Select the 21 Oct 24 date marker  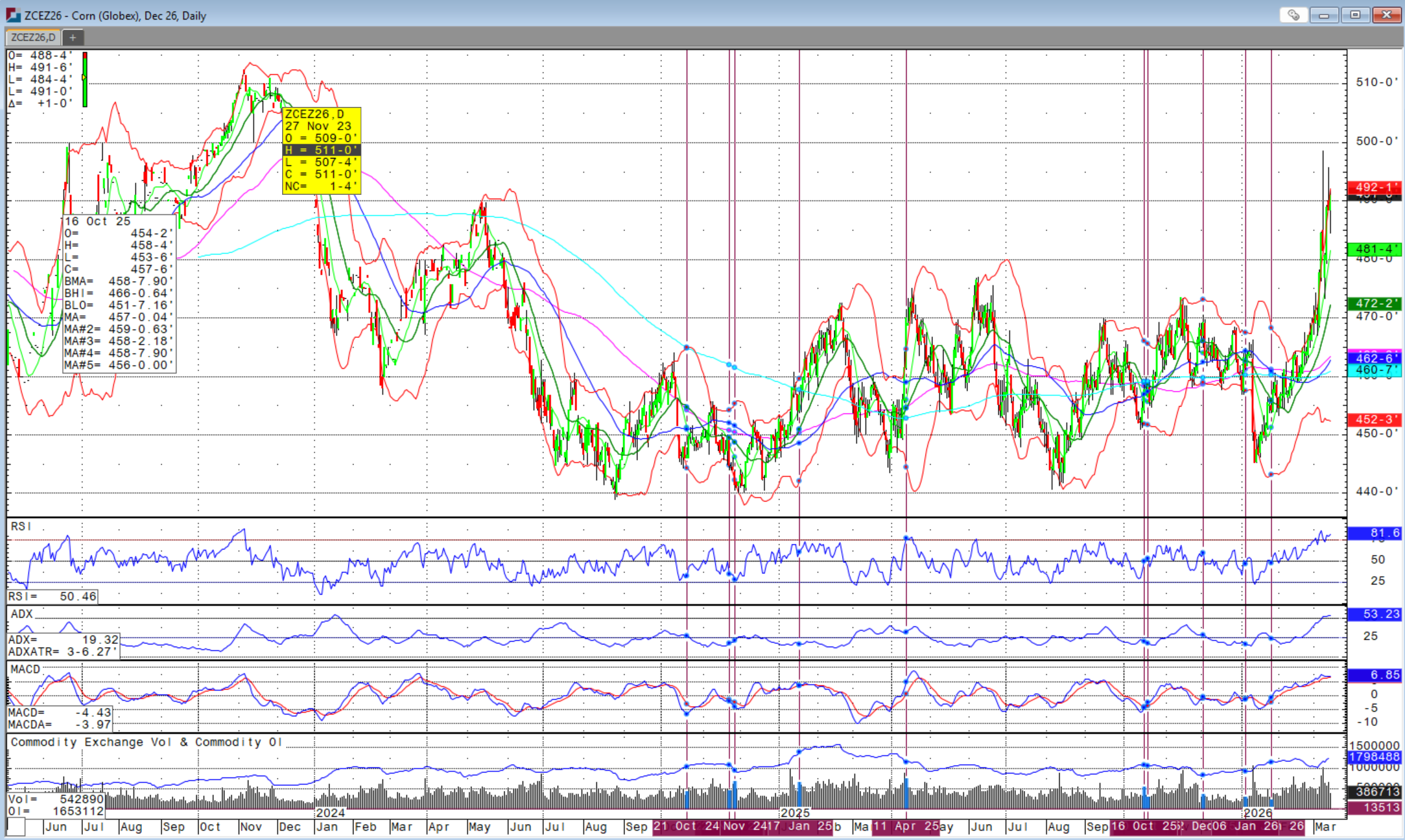click(686, 826)
